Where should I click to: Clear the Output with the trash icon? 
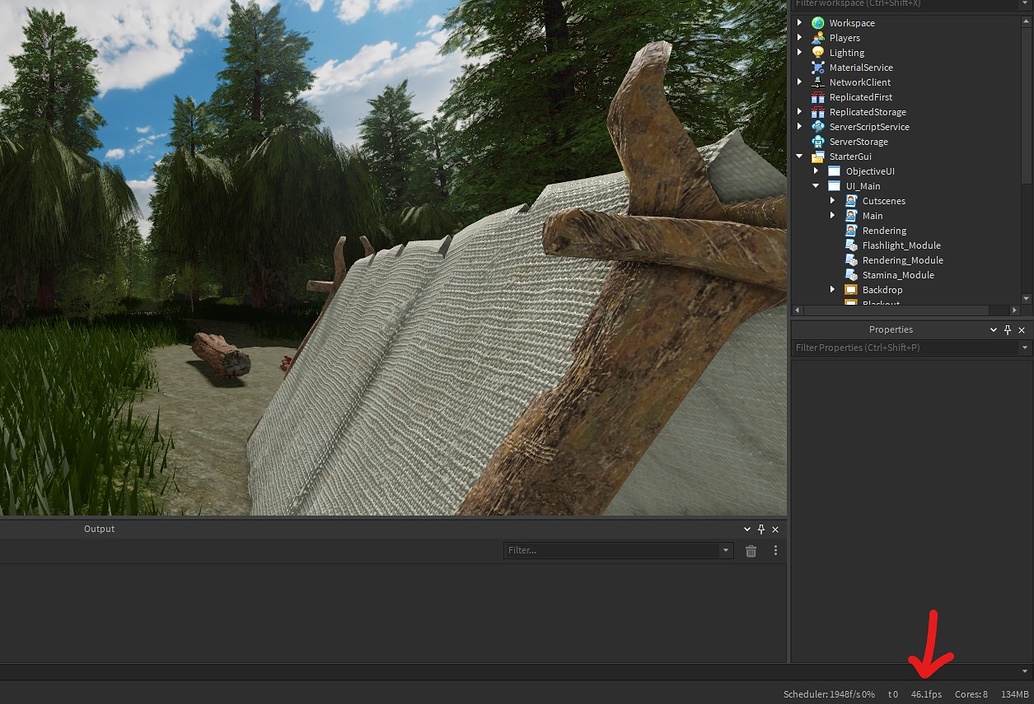pos(751,550)
